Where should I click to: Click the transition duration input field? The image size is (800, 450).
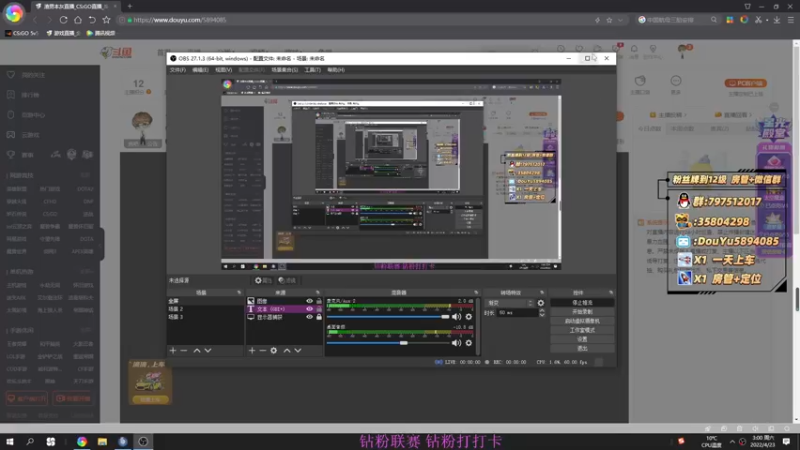pos(518,313)
